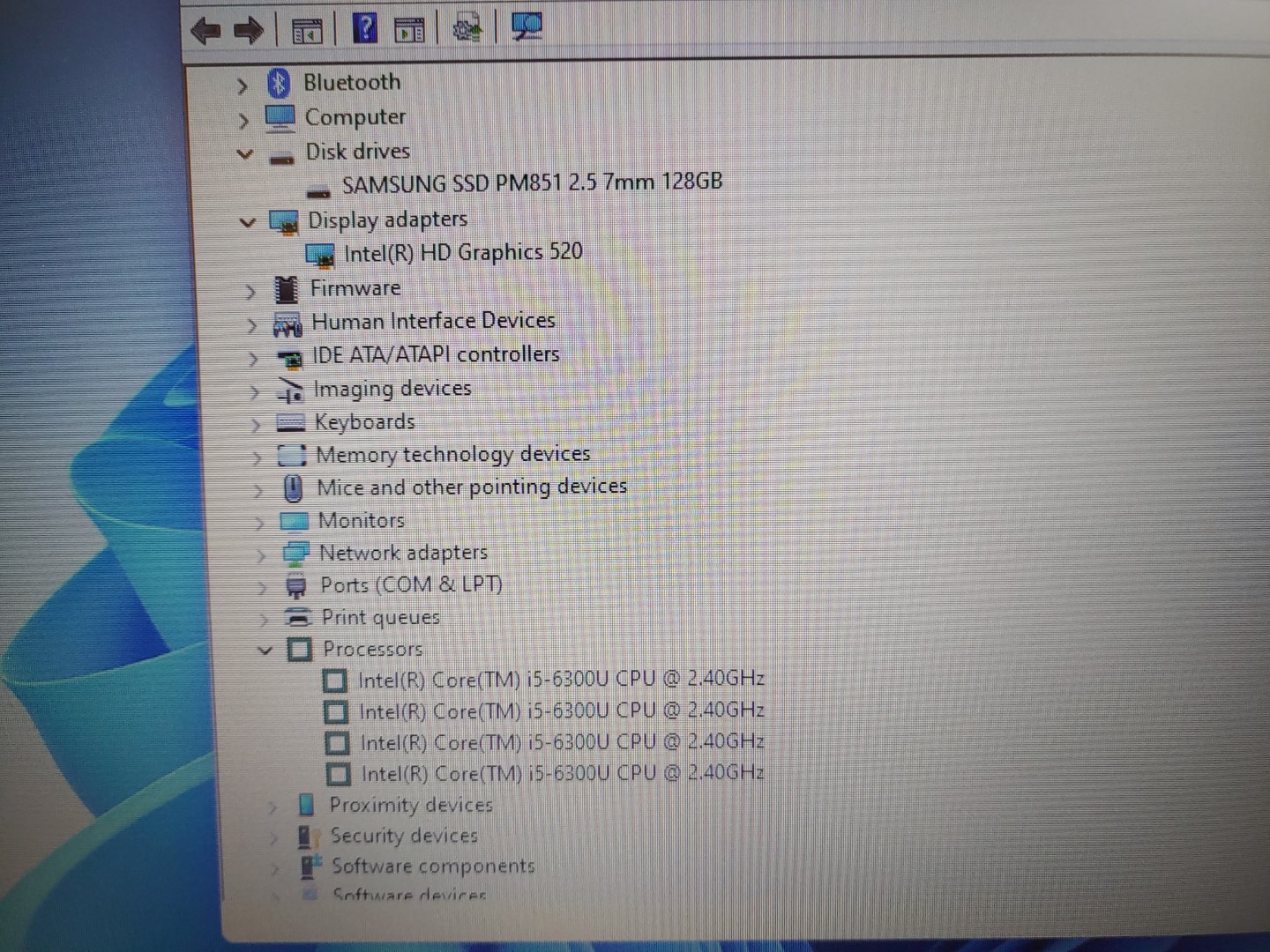Select the Software components item
Screen dimensions: 1270x952
pyautogui.click(x=433, y=866)
